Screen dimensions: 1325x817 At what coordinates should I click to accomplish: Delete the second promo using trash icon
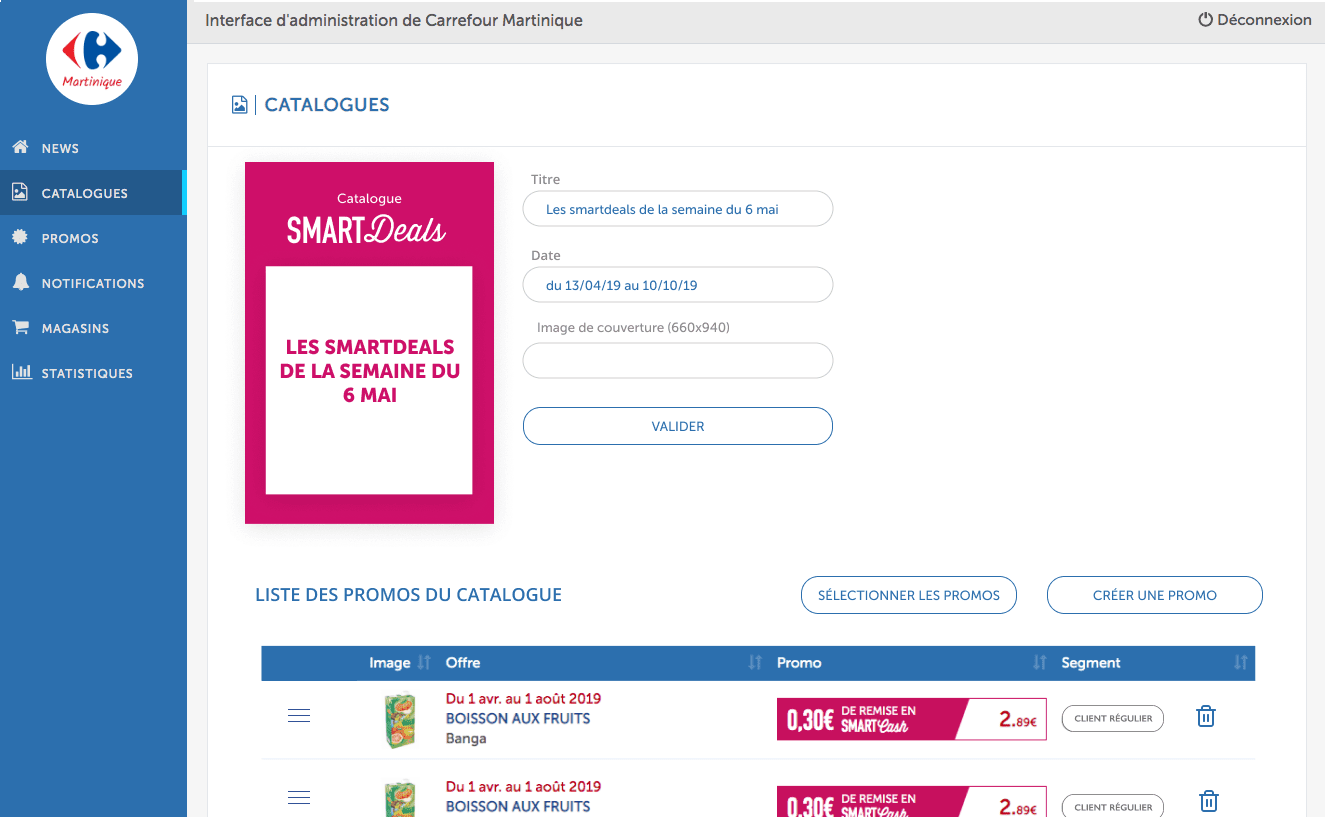[1208, 802]
